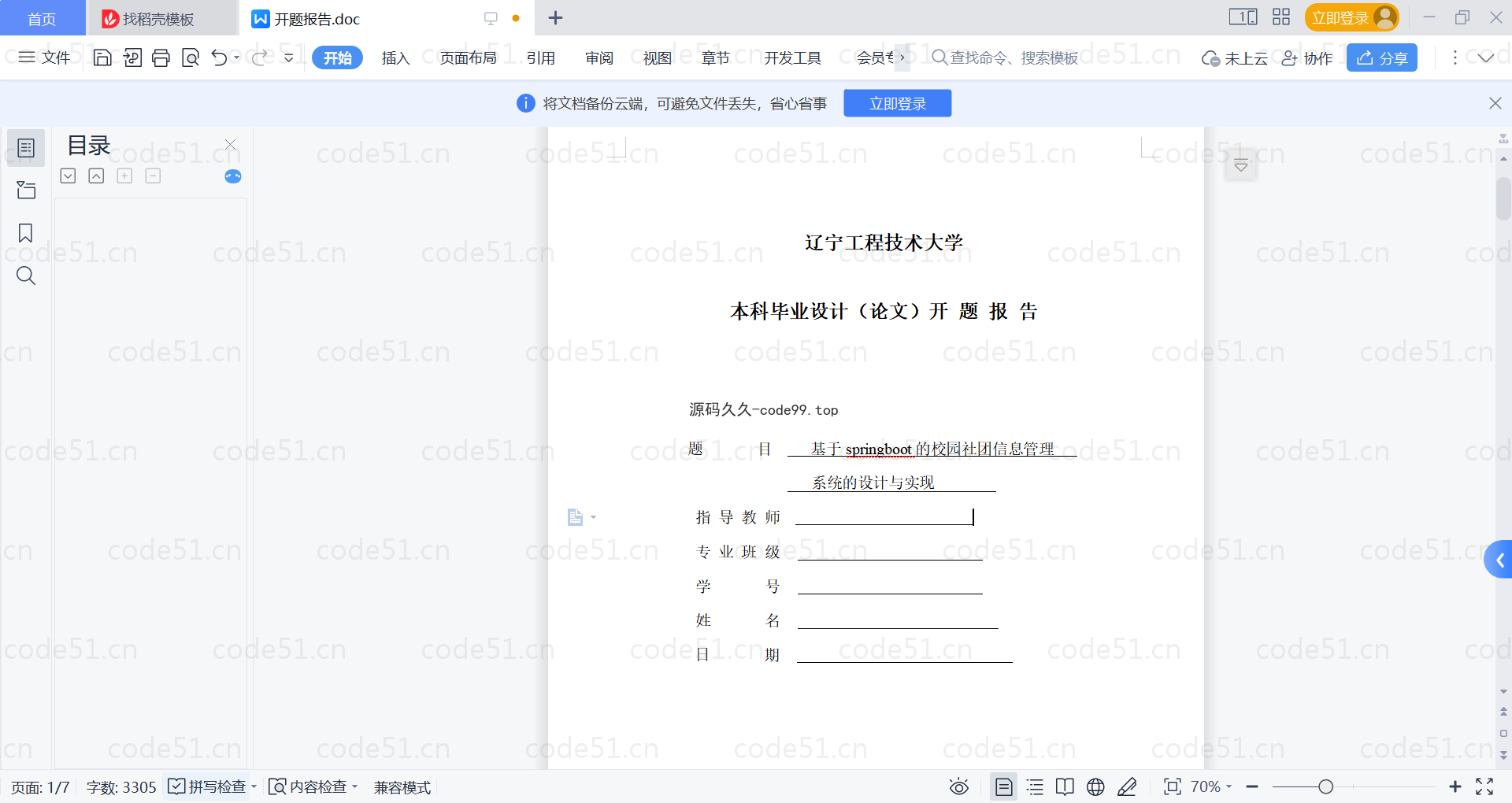Click the Save icon in toolbar

pyautogui.click(x=102, y=57)
